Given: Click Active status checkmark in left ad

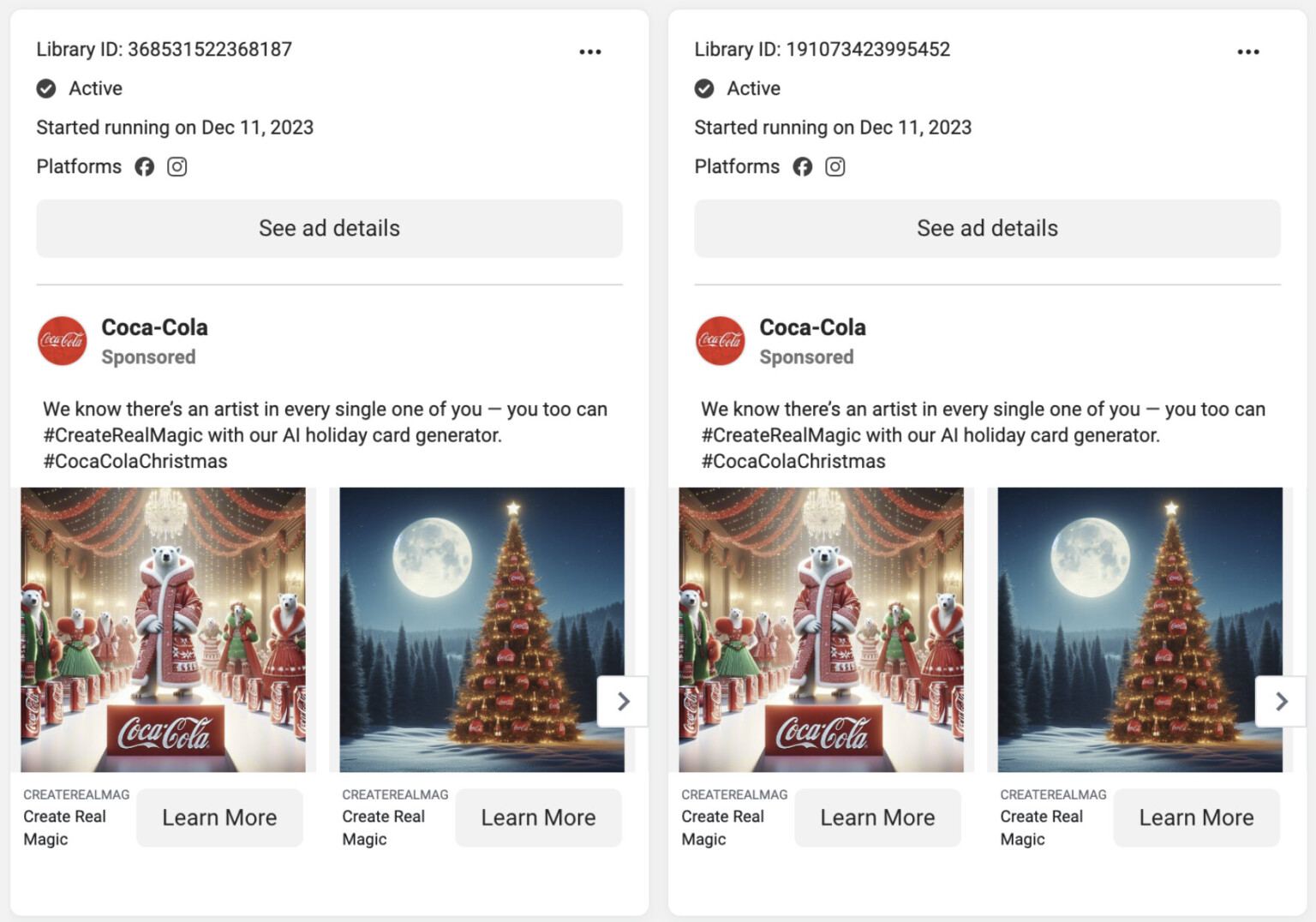Looking at the screenshot, I should coord(46,89).
